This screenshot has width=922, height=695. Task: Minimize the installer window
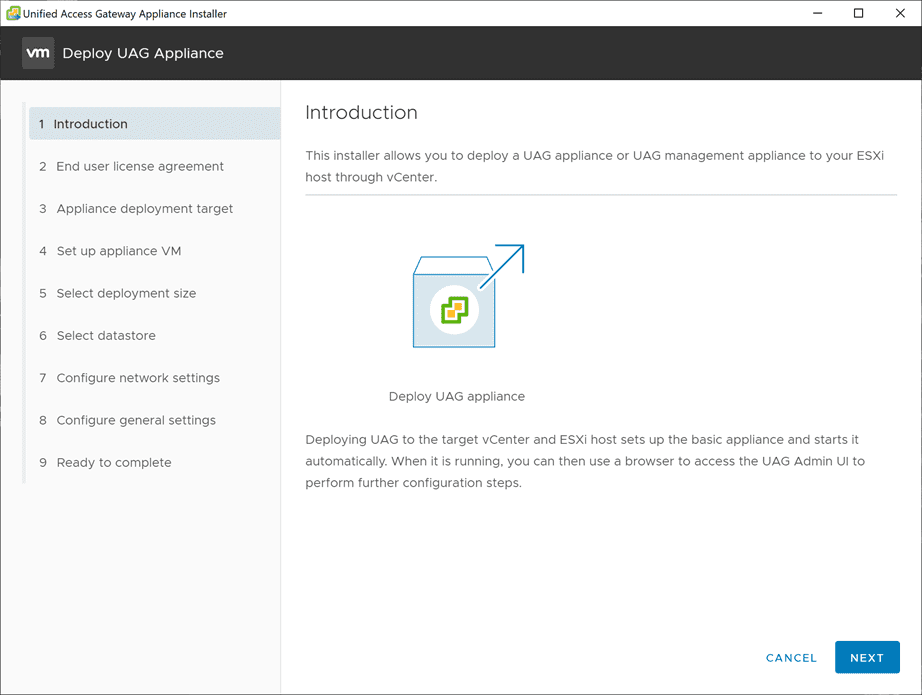tap(816, 13)
